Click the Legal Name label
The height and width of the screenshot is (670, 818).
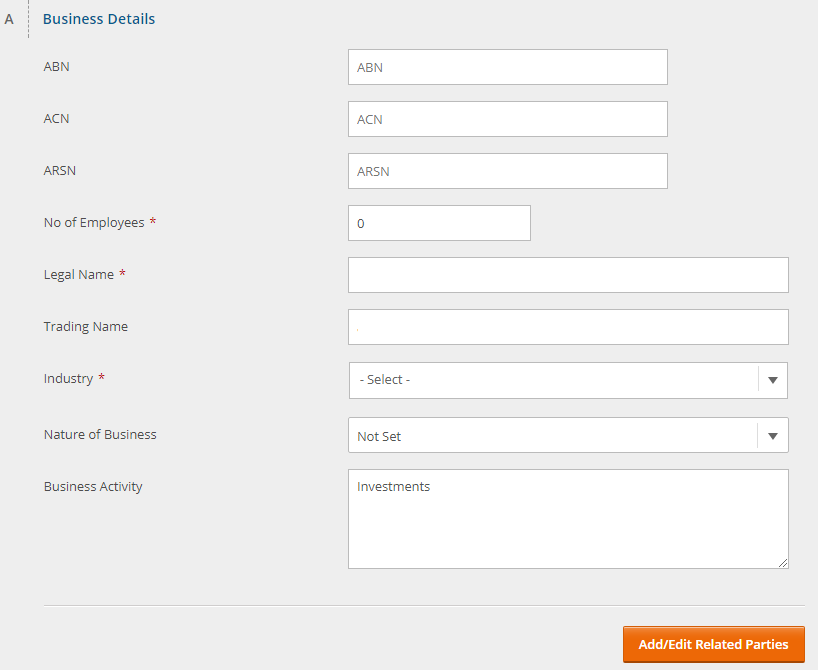pyautogui.click(x=79, y=274)
